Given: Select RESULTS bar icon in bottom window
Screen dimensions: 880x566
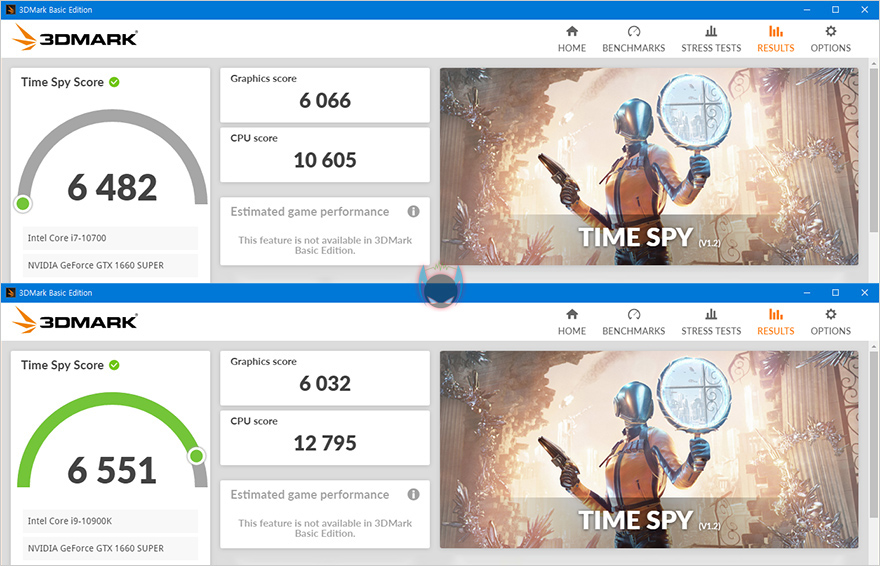Looking at the screenshot, I should coord(776,314).
